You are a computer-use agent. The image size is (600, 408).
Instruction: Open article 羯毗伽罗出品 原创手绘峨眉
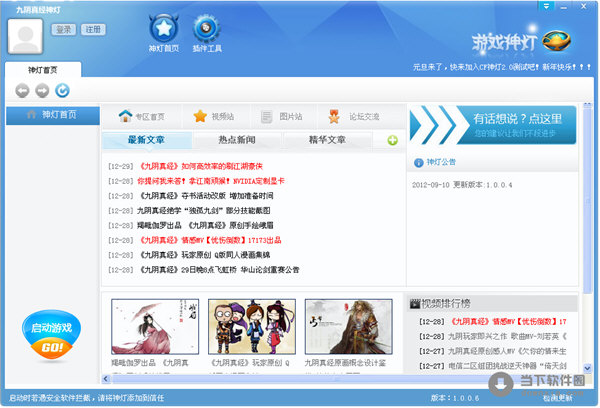[205, 225]
